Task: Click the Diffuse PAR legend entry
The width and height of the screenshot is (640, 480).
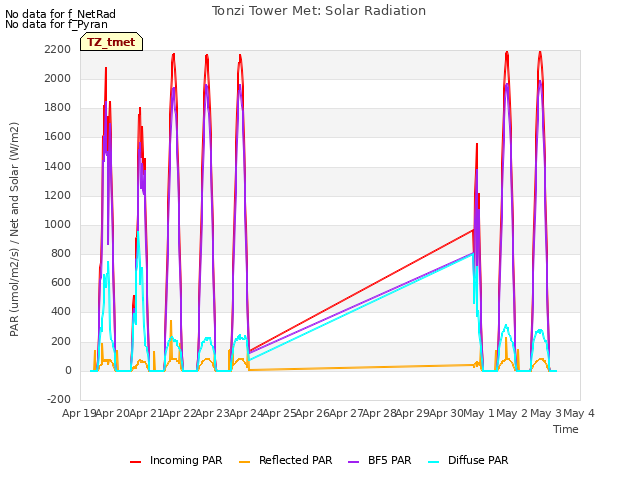Action: tap(468, 460)
